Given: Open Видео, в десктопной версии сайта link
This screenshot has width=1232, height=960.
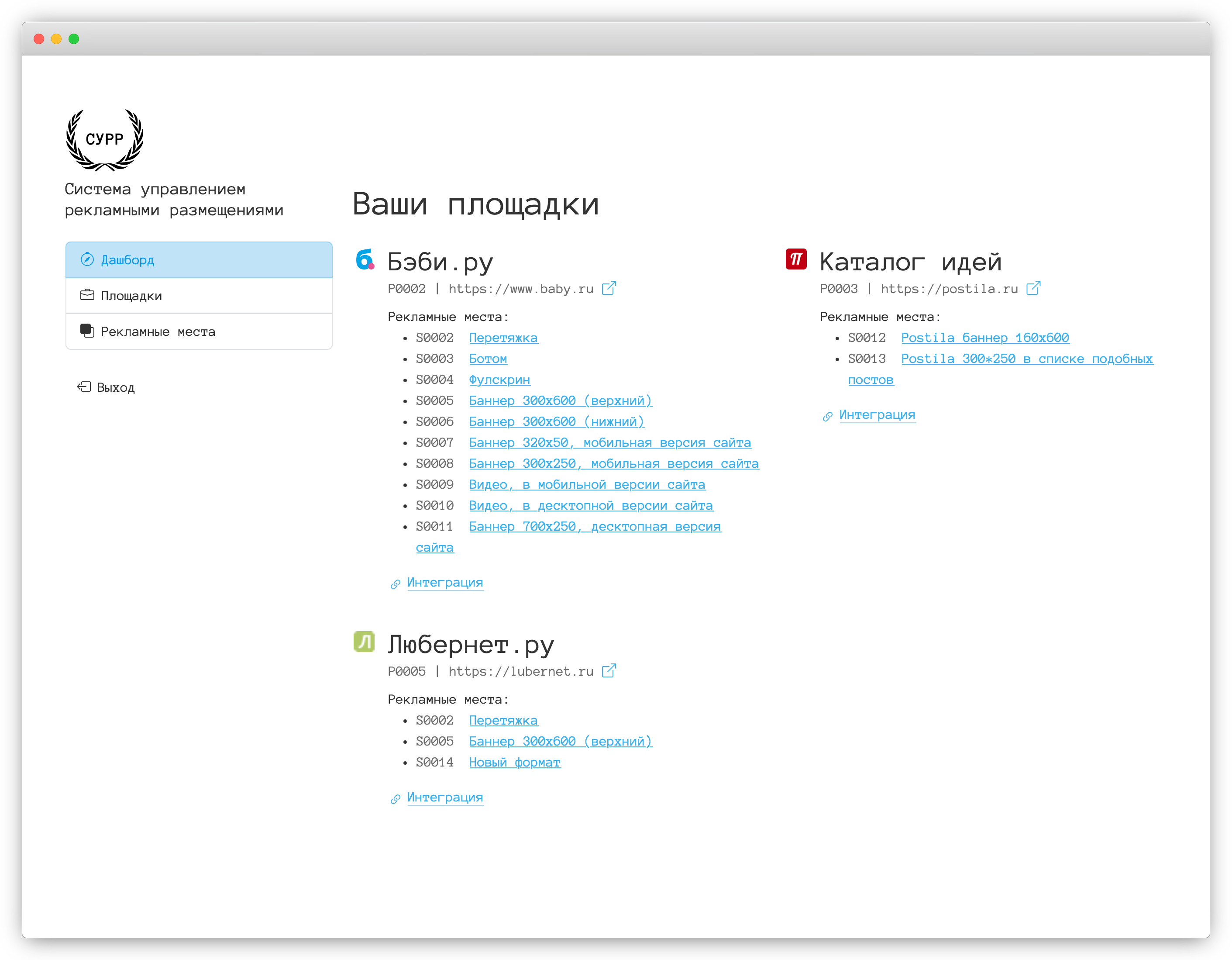Looking at the screenshot, I should tap(591, 506).
